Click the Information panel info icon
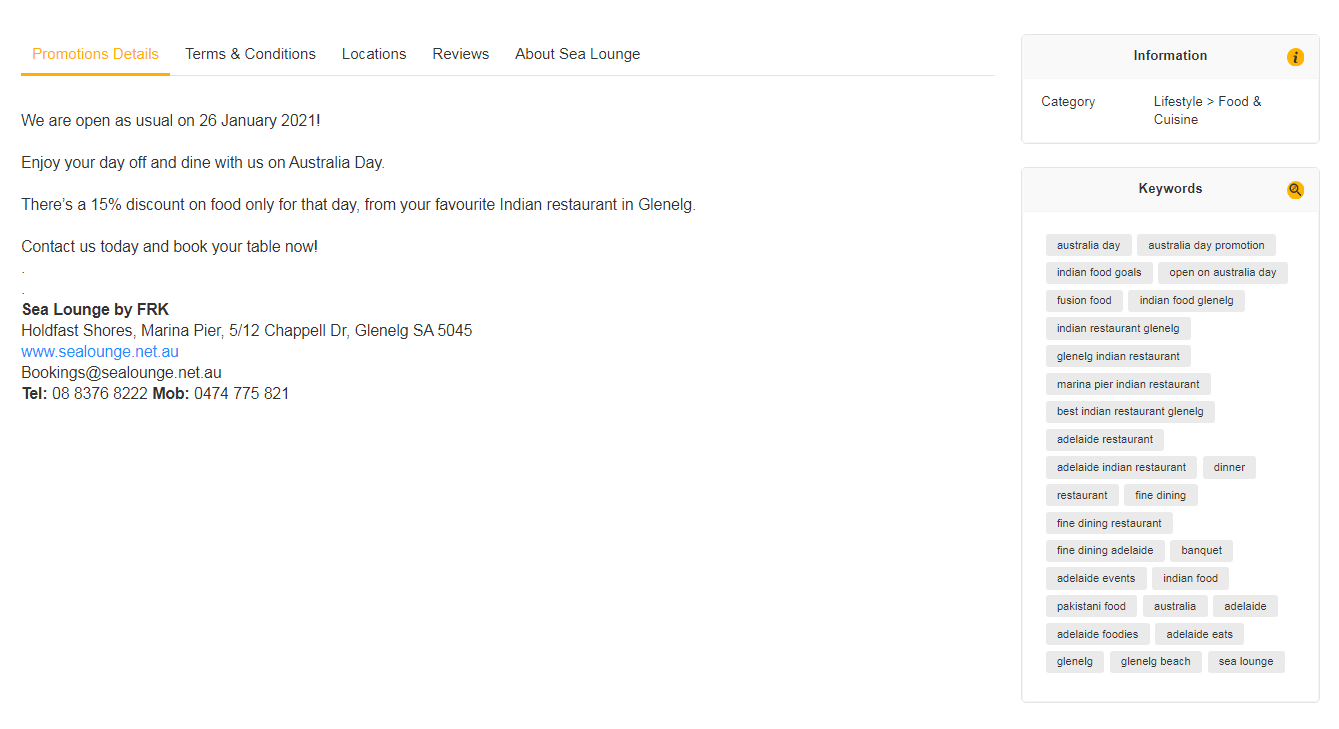Screen dimensions: 1339x729 click(1295, 57)
